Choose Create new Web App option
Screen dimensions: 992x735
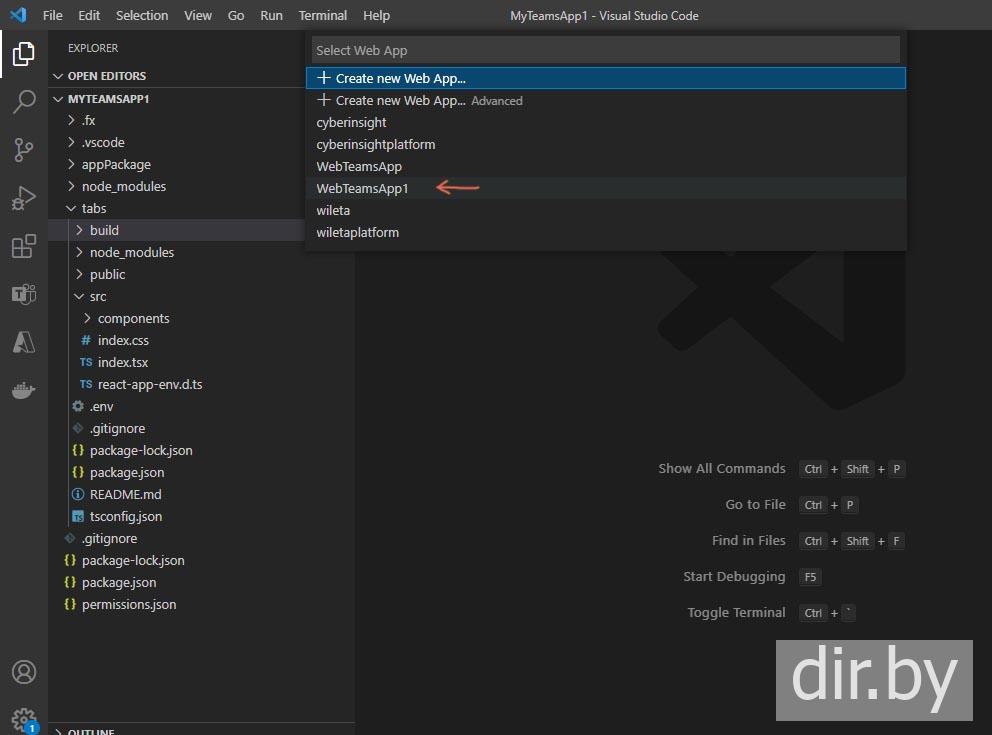[x=400, y=78]
